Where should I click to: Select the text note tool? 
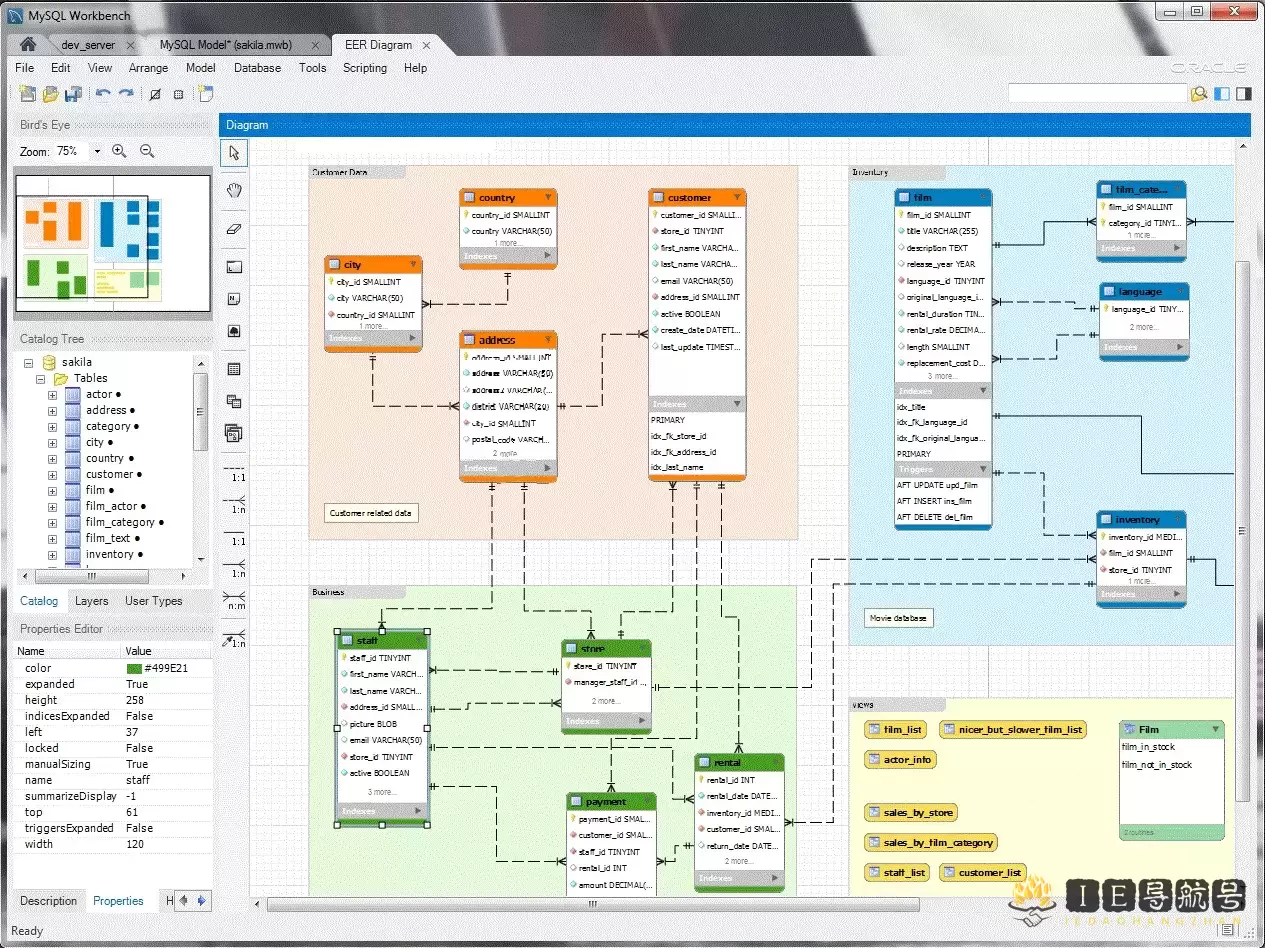point(234,298)
